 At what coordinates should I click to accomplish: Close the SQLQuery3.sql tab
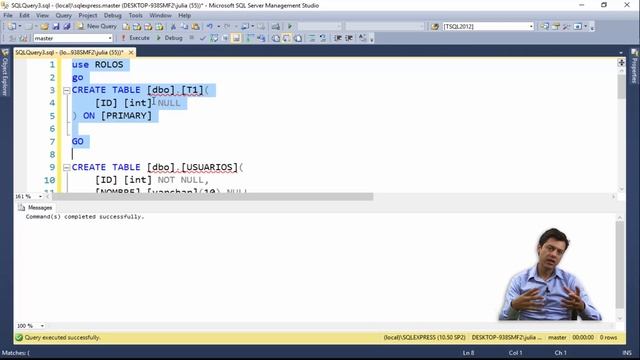click(131, 53)
